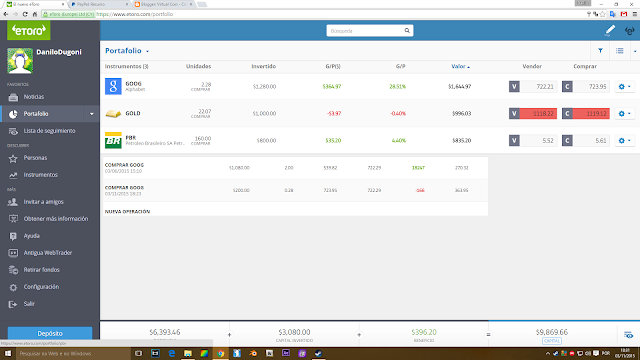Open the filter funnel icon
Viewport: 640px width, 360px height.
point(600,51)
